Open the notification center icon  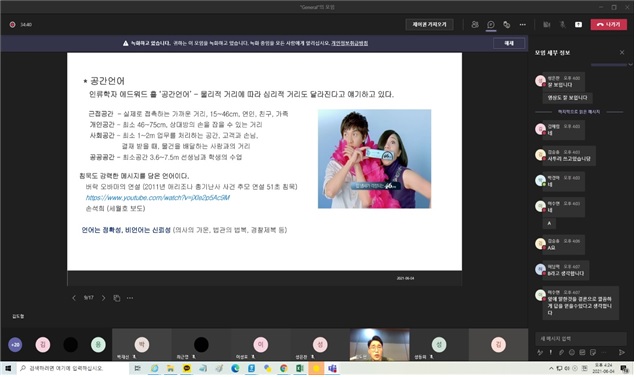[x=624, y=368]
